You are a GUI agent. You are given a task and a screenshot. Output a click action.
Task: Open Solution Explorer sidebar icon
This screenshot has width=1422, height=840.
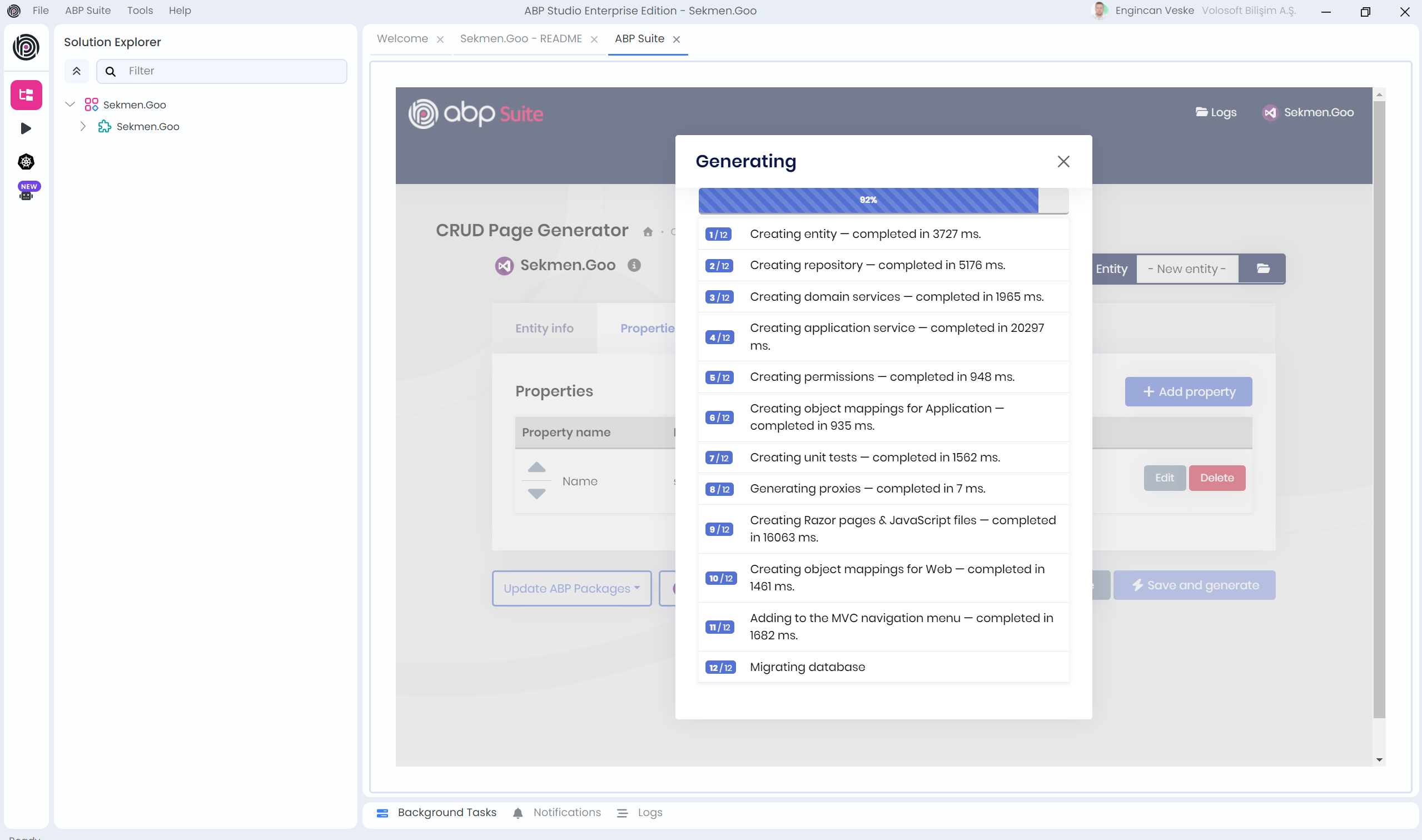point(26,95)
